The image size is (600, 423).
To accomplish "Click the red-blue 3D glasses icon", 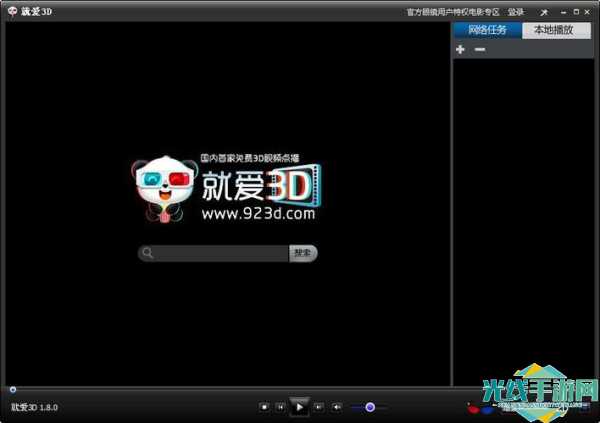I will (x=480, y=409).
